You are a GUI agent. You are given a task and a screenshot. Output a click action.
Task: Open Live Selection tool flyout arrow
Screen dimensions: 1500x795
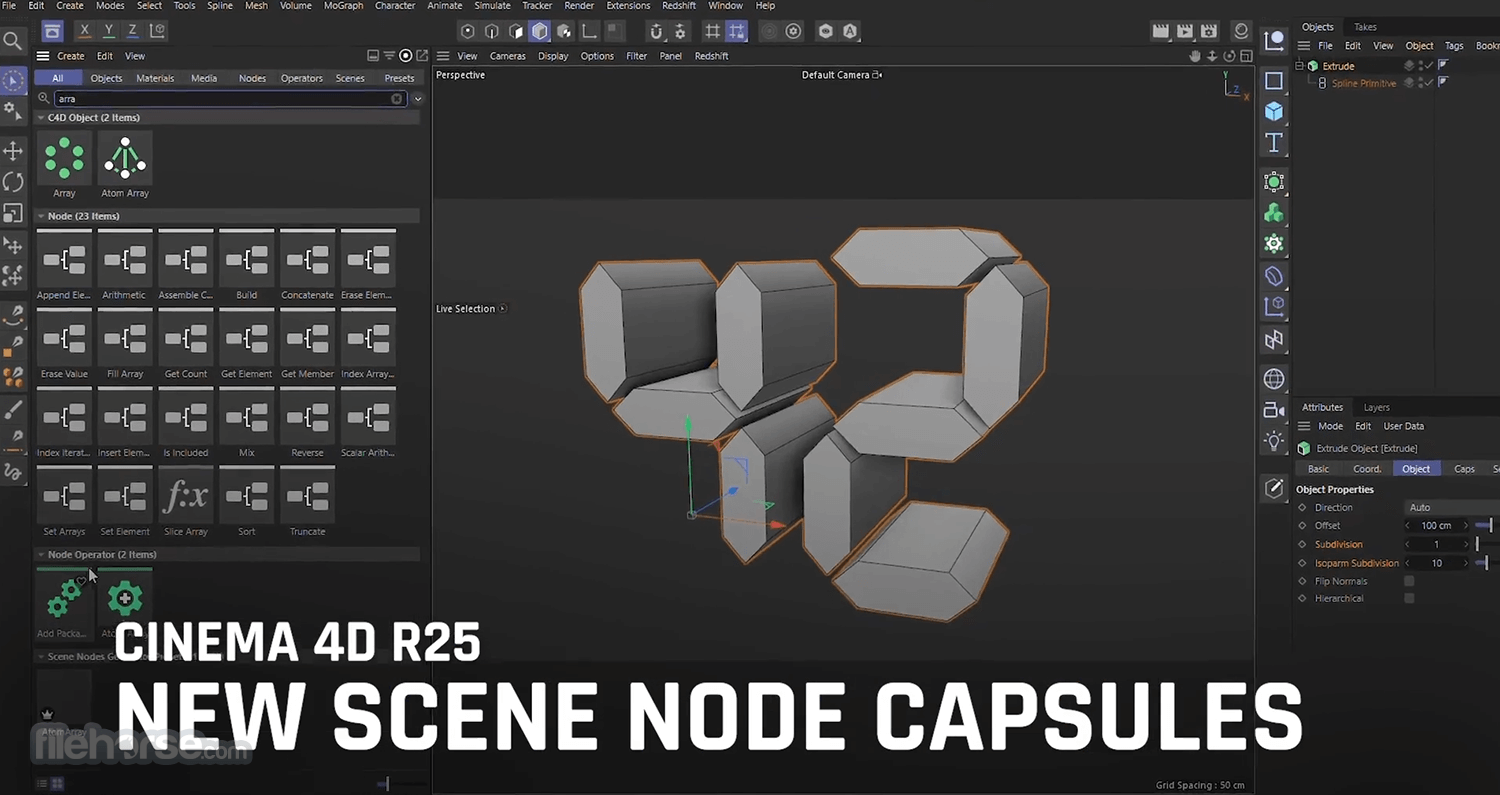pos(502,309)
